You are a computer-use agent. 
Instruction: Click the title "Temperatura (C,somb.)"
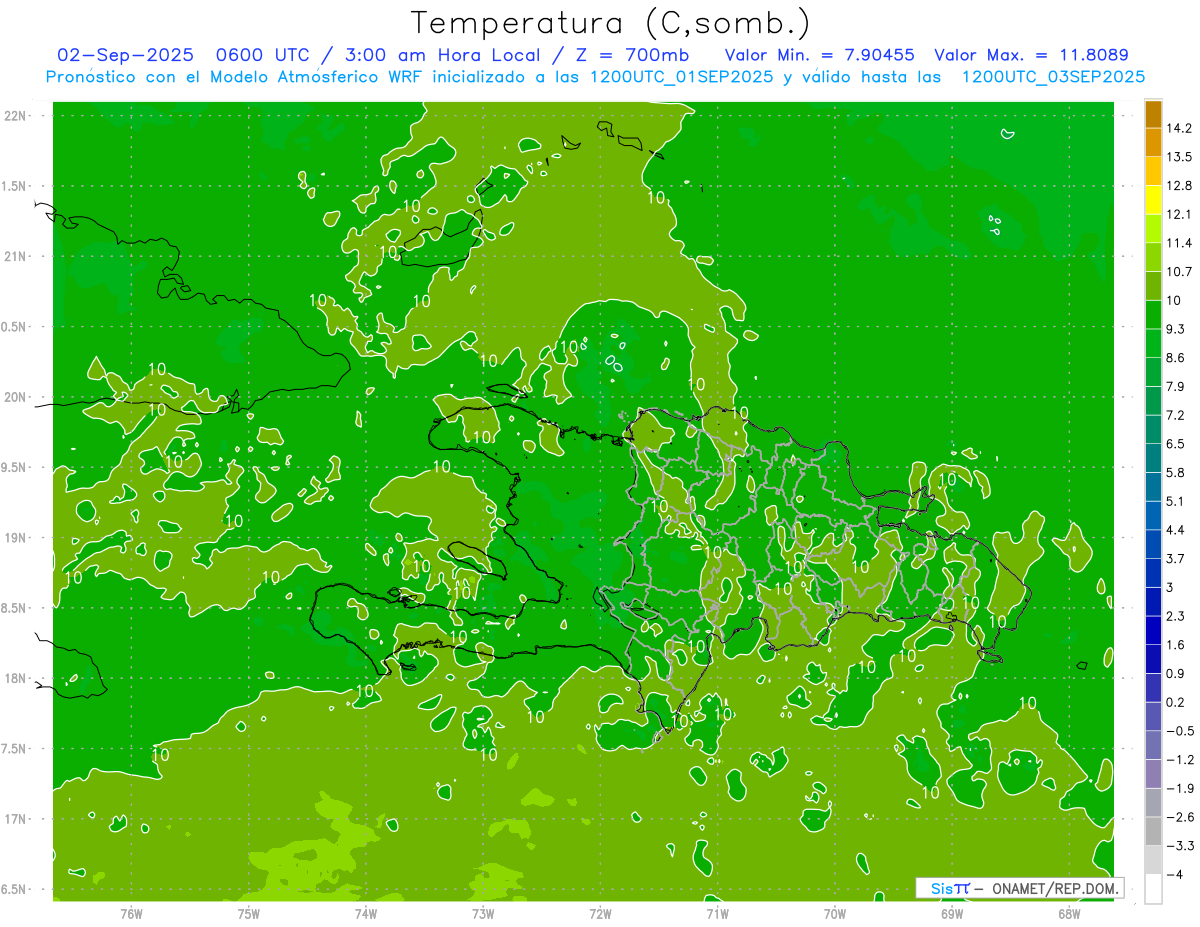[611, 23]
